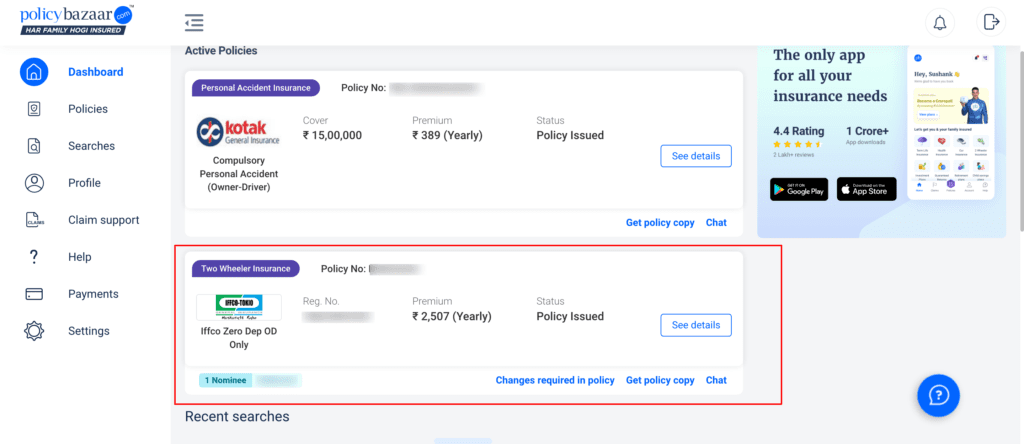
Task: Click Iffco Zero Dep OD Only text
Action: (x=239, y=338)
